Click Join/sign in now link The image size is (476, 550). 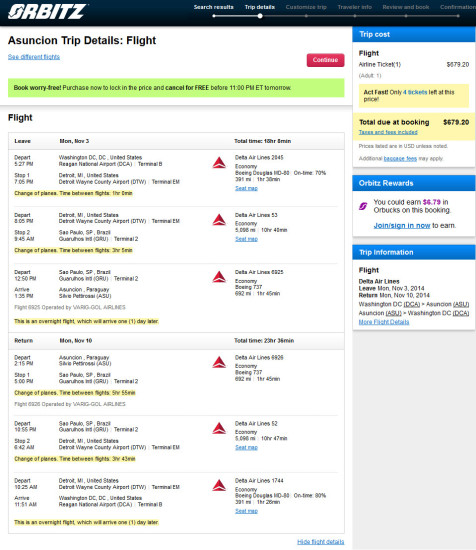point(402,226)
